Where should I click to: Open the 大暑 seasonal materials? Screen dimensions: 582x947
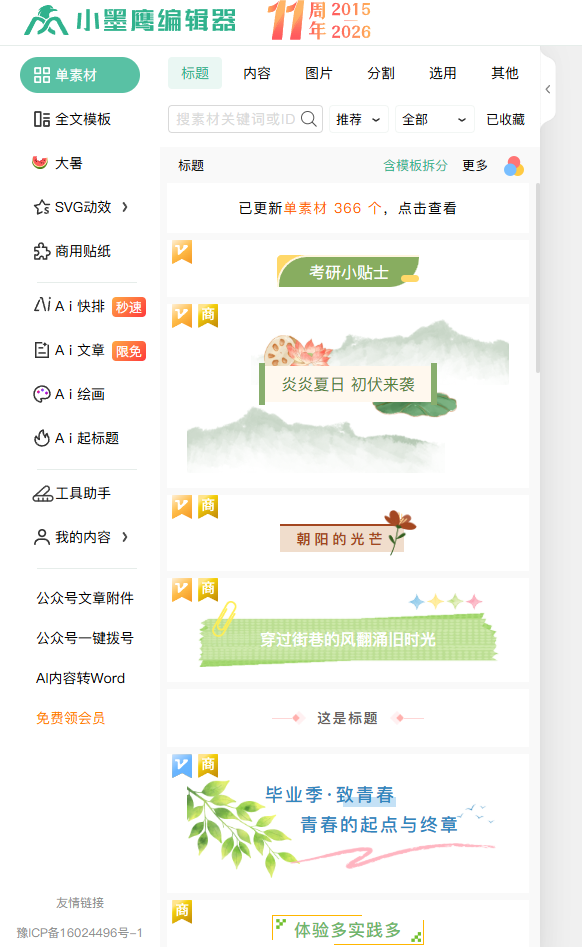pyautogui.click(x=68, y=163)
